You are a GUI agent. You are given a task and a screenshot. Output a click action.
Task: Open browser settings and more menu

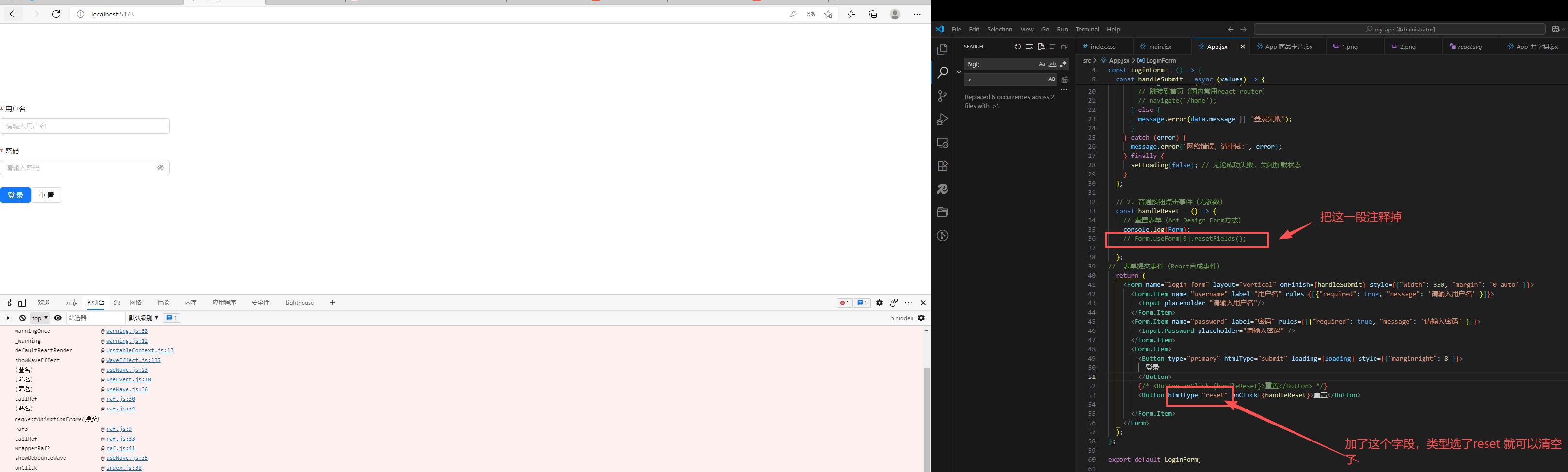[x=917, y=14]
